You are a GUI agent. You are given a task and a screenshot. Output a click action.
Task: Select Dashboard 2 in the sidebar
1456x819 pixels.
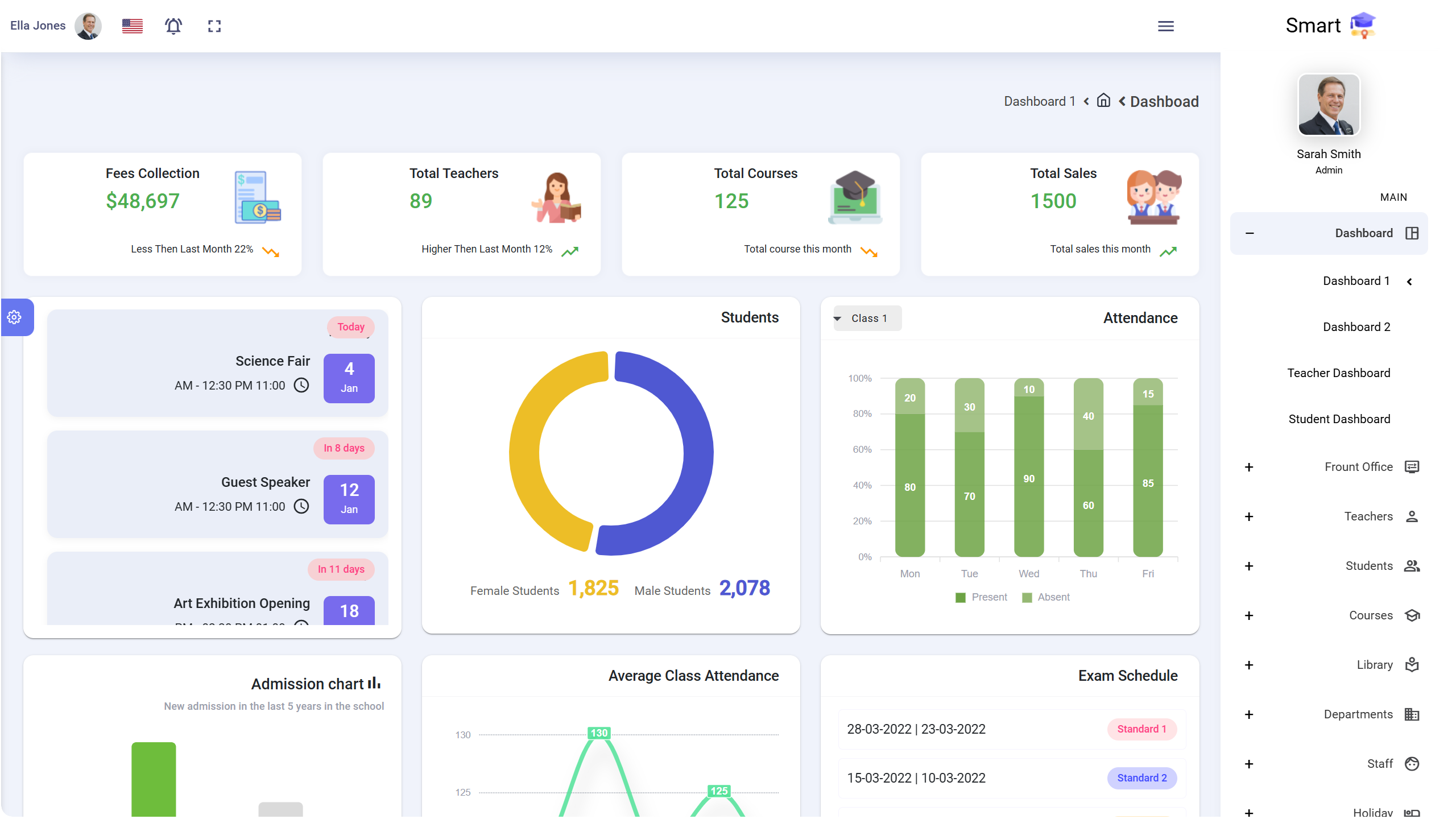pyautogui.click(x=1356, y=326)
